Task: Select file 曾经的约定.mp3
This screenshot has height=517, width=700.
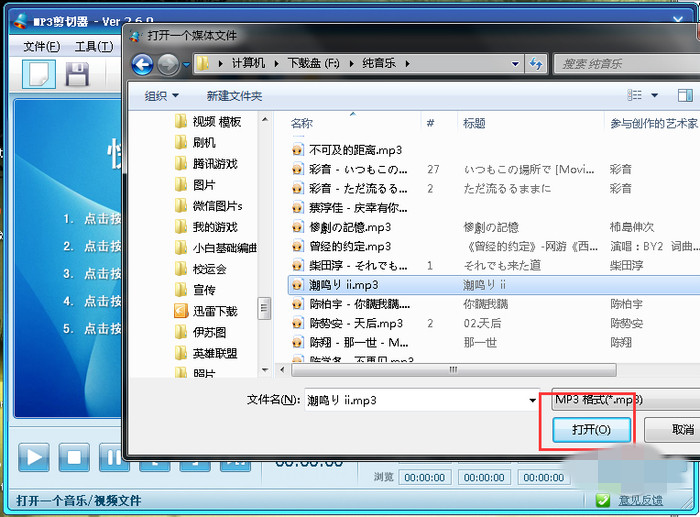Action: pos(342,246)
